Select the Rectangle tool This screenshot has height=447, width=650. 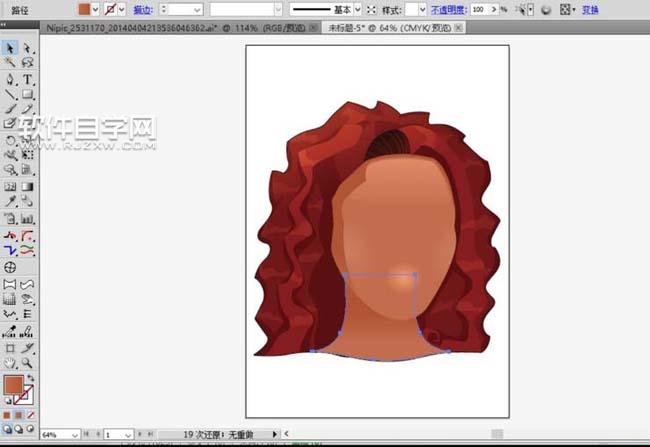[28, 94]
